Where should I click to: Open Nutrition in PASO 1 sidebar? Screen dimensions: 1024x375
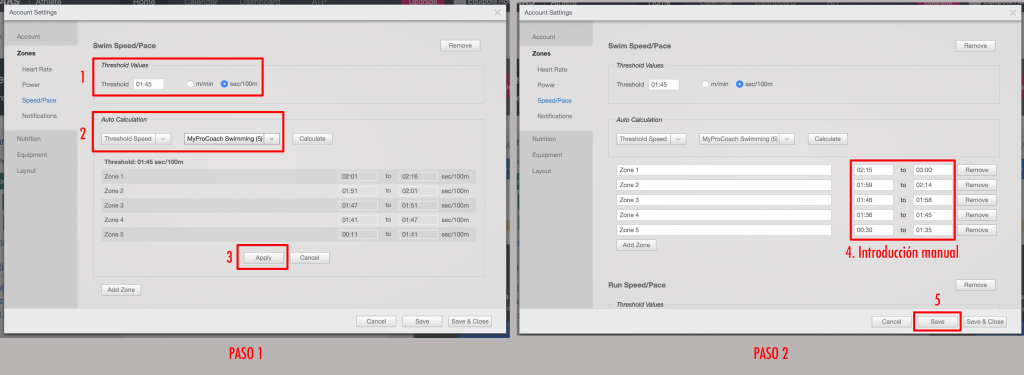pyautogui.click(x=29, y=139)
